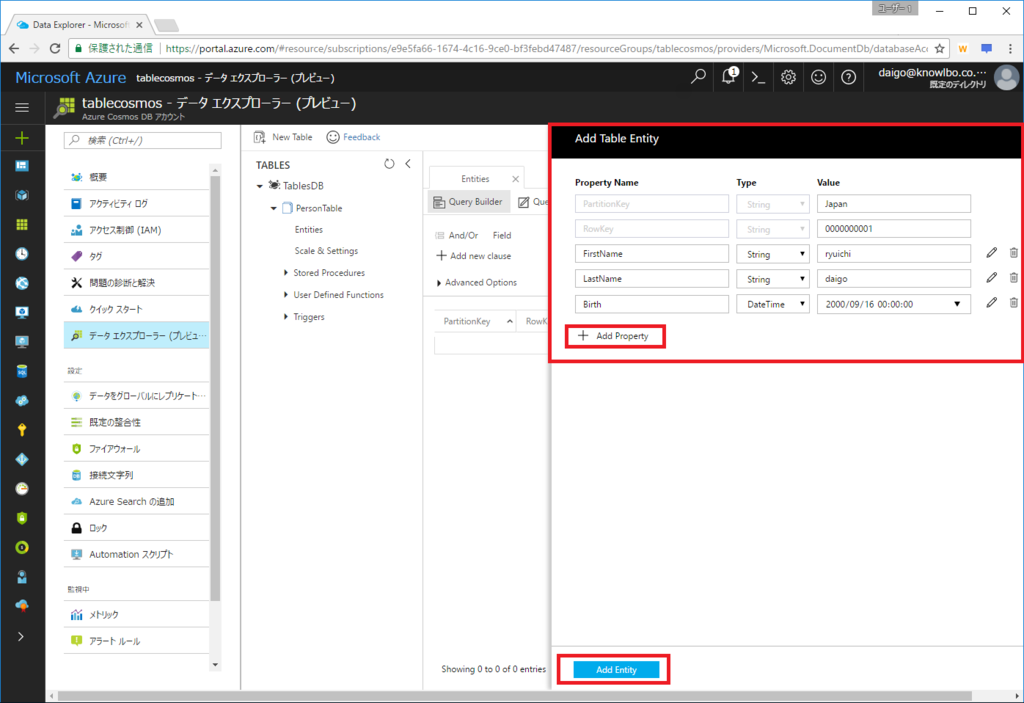Screen dimensions: 1024x703
Task: Click the yellow key icon in sidebar
Action: pos(22,429)
